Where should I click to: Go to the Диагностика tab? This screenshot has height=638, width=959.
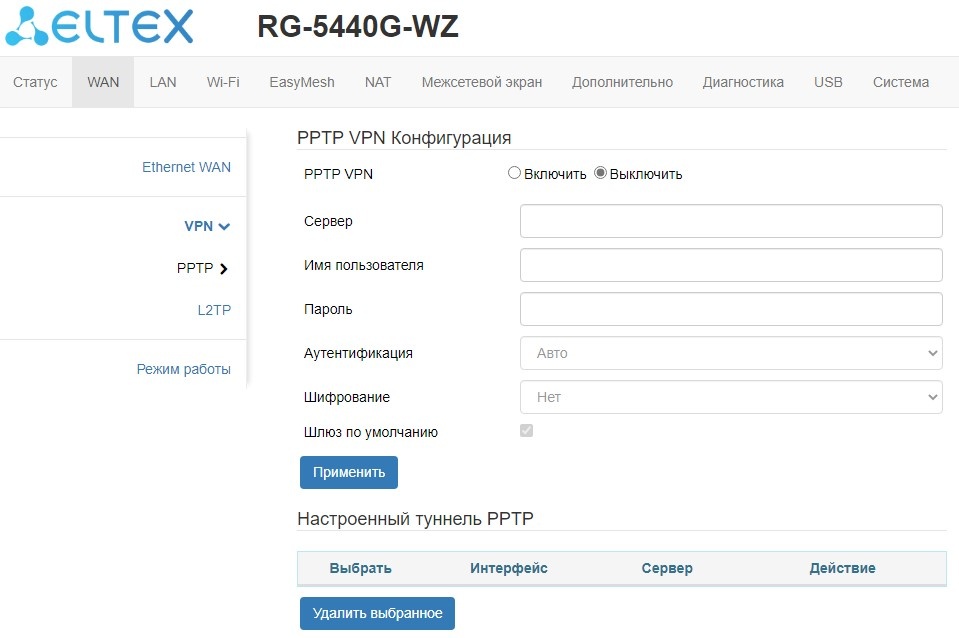tap(743, 82)
